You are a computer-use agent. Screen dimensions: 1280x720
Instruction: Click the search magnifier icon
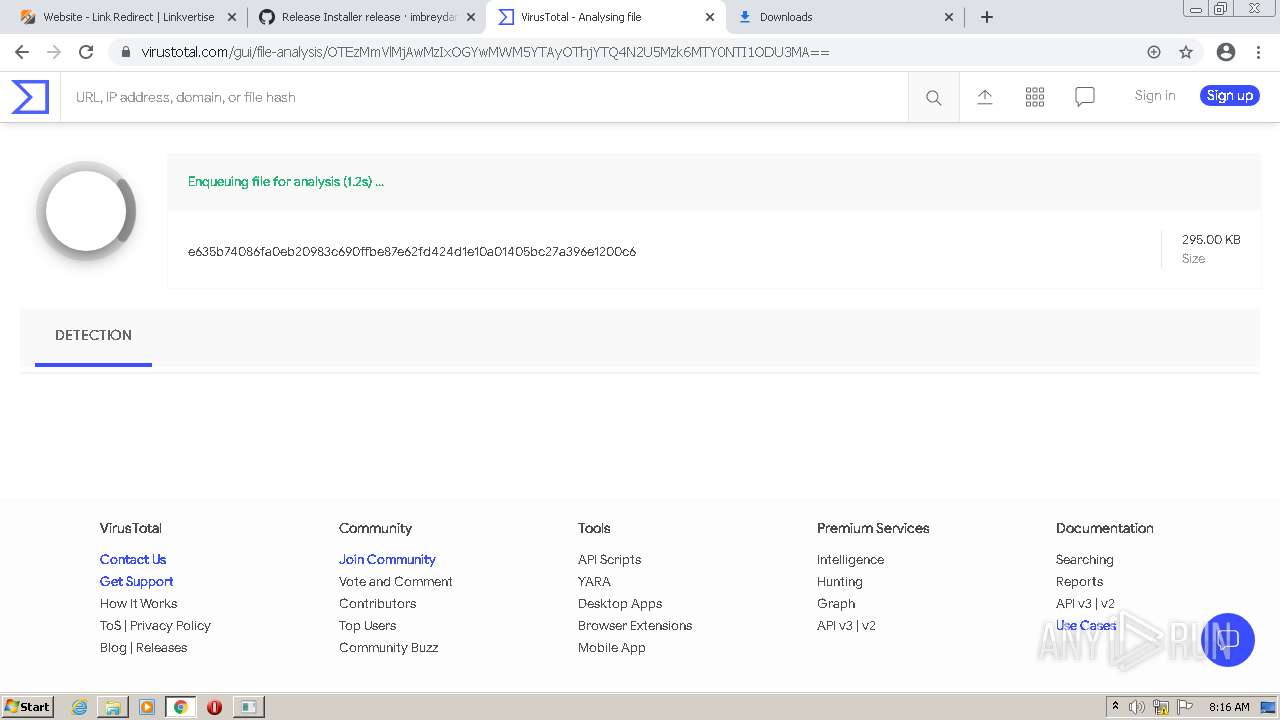coord(934,97)
